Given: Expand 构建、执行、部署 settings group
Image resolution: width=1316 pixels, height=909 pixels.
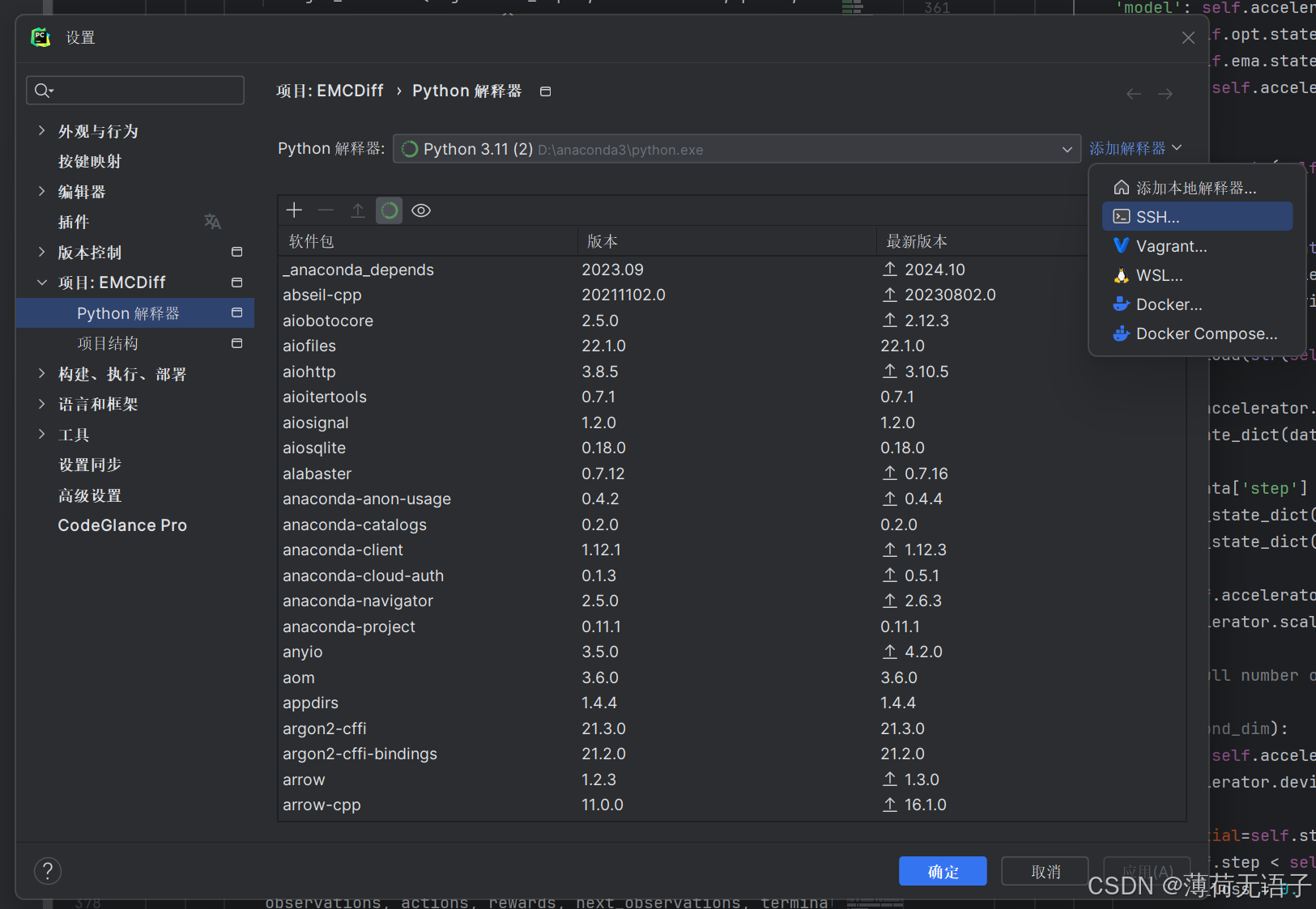Looking at the screenshot, I should (41, 373).
